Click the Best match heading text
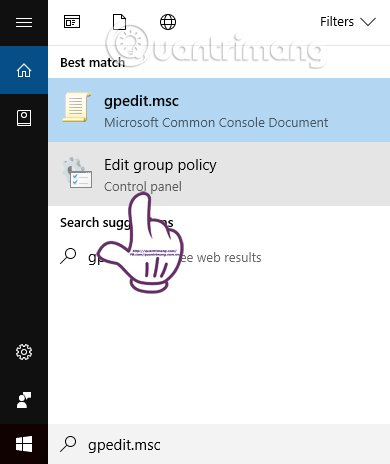This screenshot has height=464, width=390. pyautogui.click(x=93, y=63)
